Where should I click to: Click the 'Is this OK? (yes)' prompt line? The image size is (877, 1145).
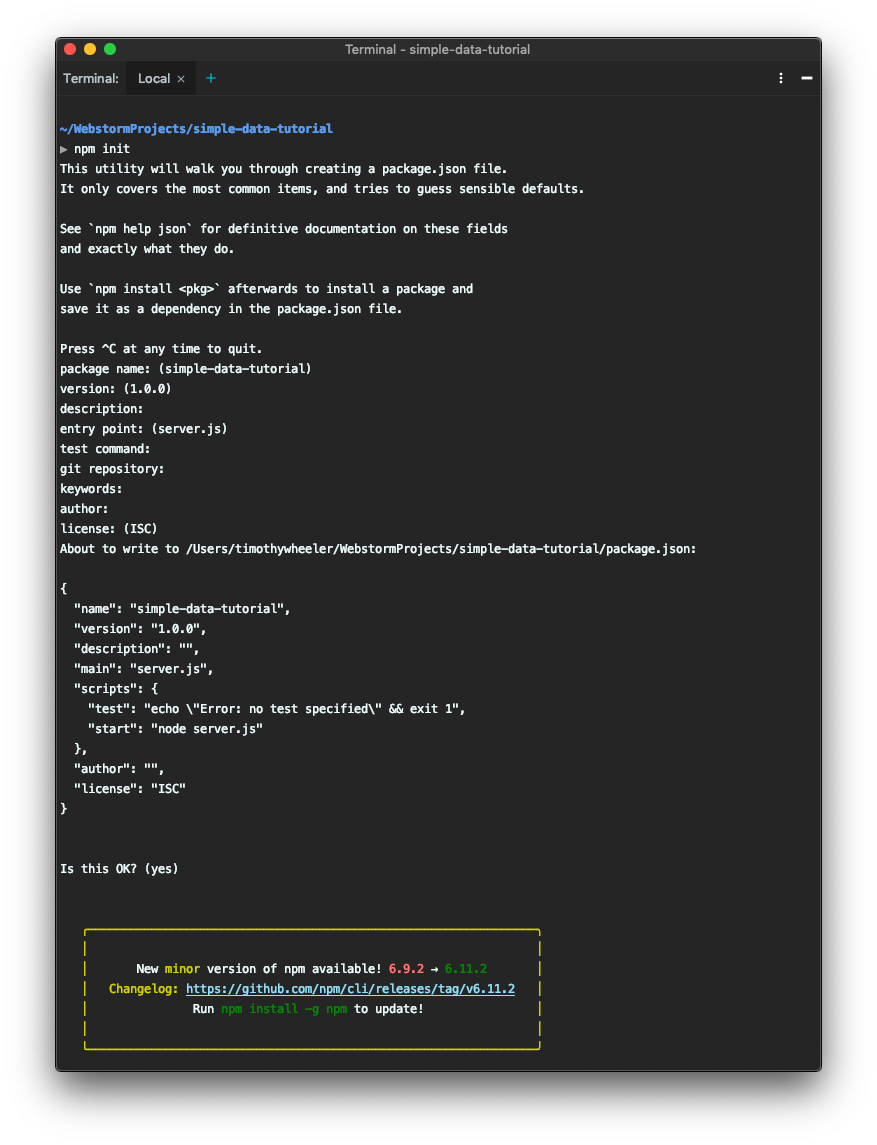click(x=119, y=868)
